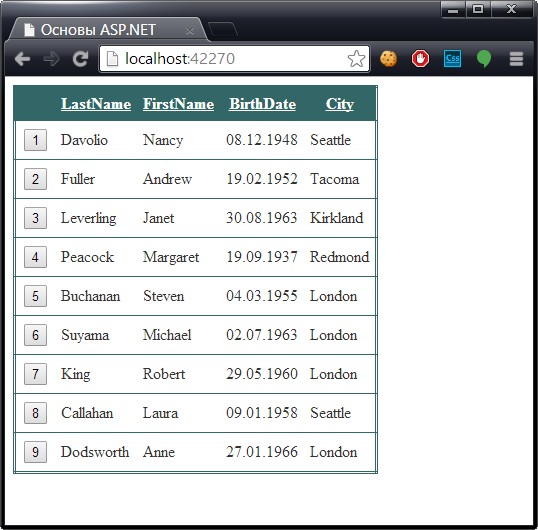Viewport: 538px width, 530px height.
Task: Open the cookie extension icon
Action: pos(388,59)
